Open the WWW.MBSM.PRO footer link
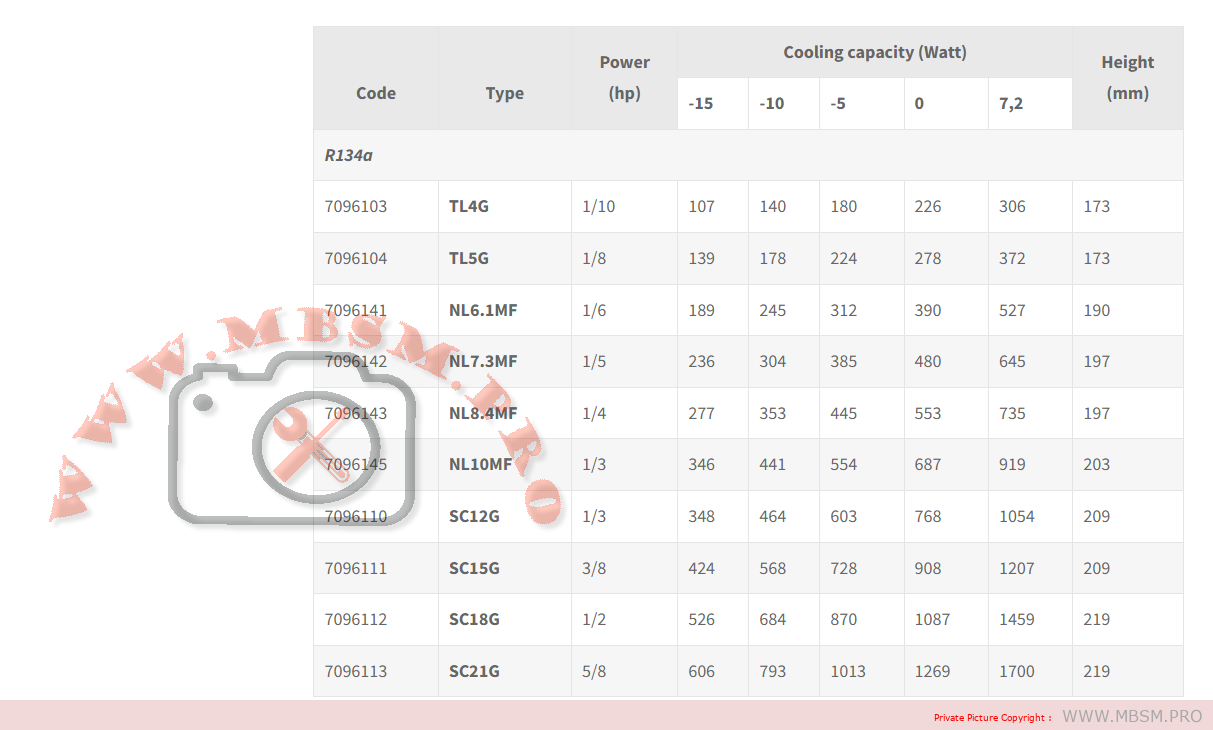The height and width of the screenshot is (730, 1213). tap(1131, 716)
